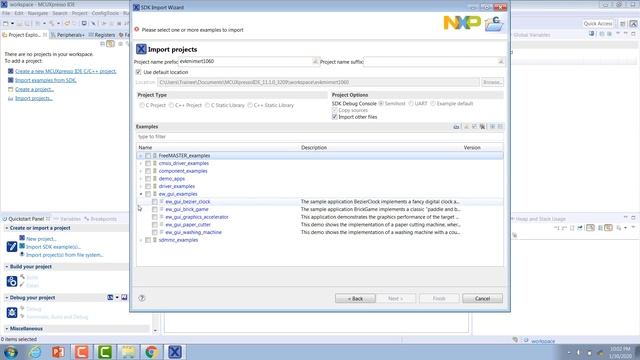
Task: Toggle the Use default location checkbox
Action: 138,72
